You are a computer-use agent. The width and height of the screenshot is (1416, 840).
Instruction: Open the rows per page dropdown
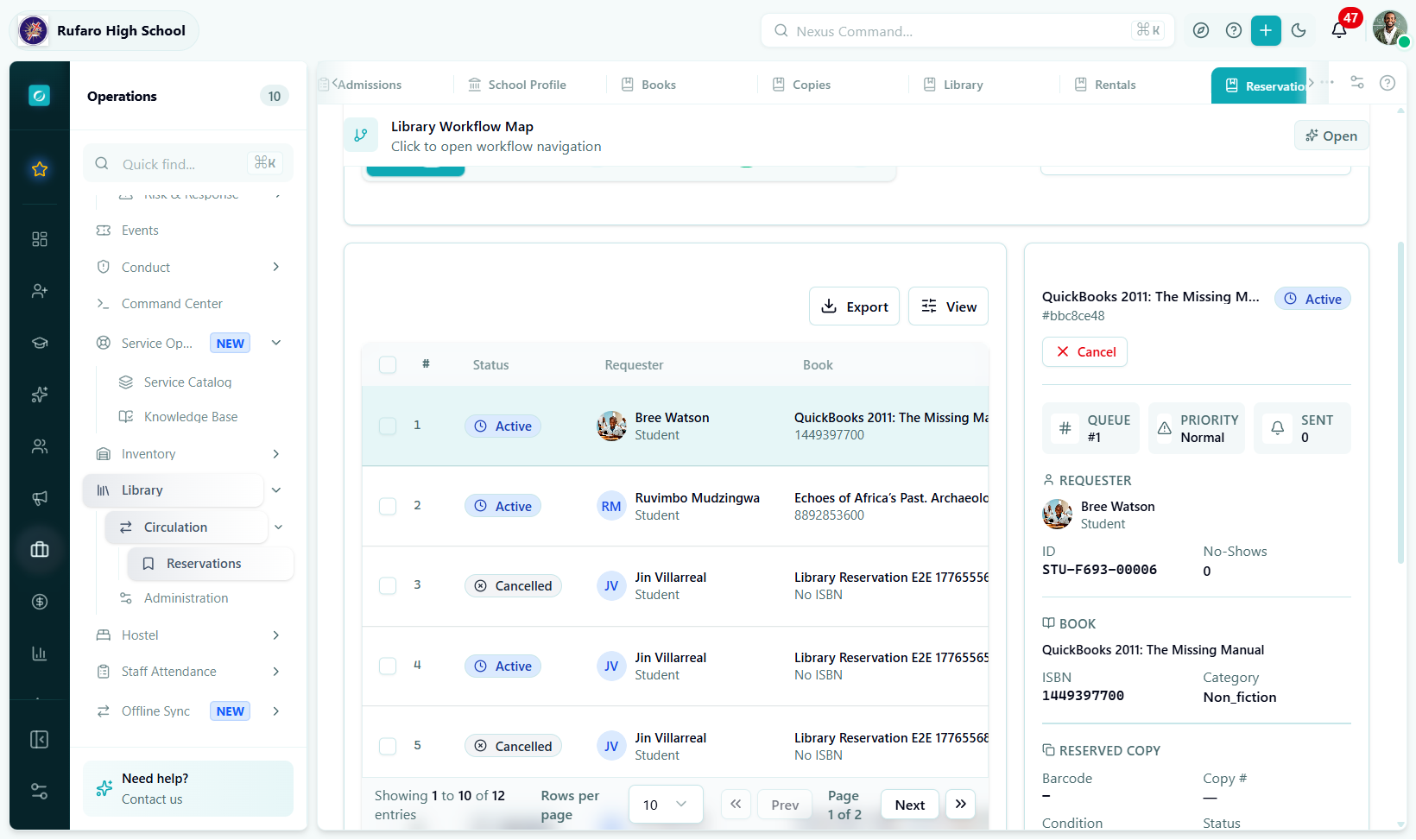(666, 805)
